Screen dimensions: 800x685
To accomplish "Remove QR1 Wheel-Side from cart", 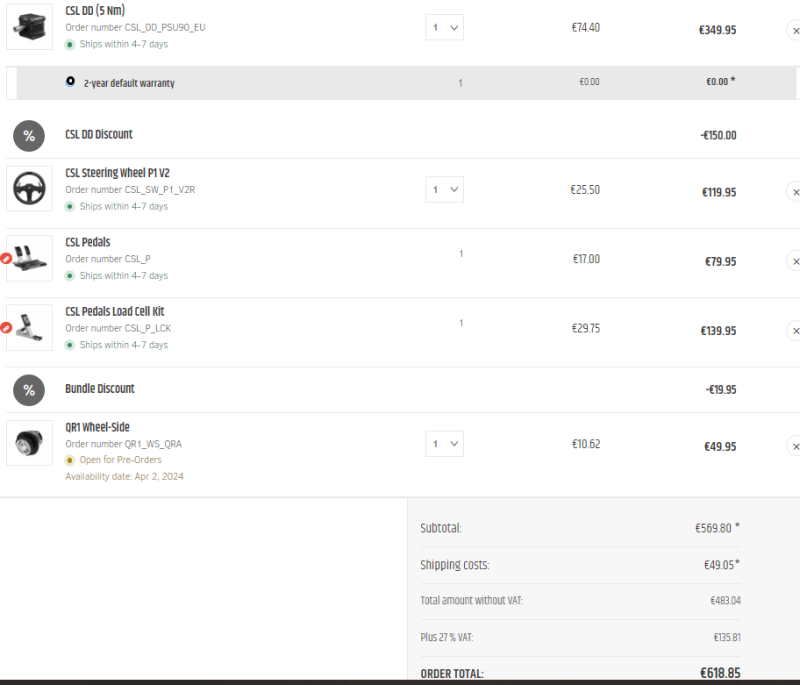I will pos(794,446).
